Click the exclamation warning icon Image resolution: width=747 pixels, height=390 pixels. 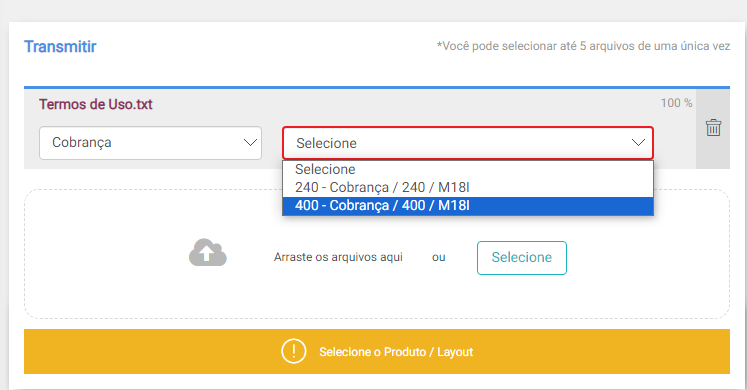[x=293, y=351]
